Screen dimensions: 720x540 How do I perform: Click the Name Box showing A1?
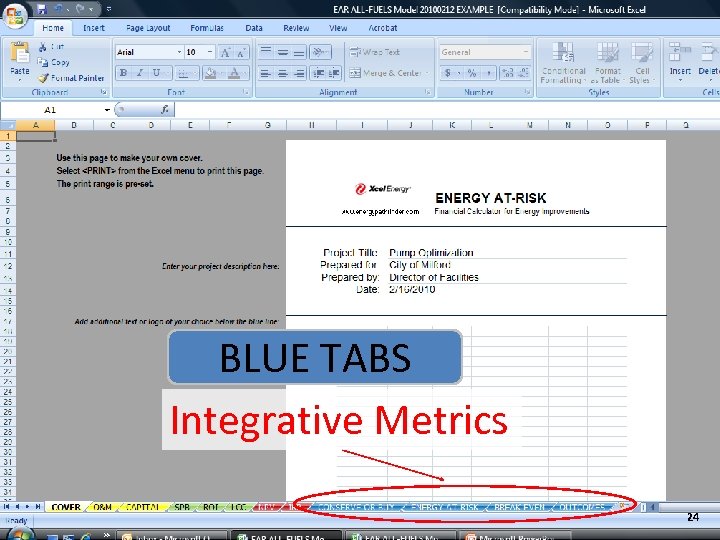tap(51, 110)
